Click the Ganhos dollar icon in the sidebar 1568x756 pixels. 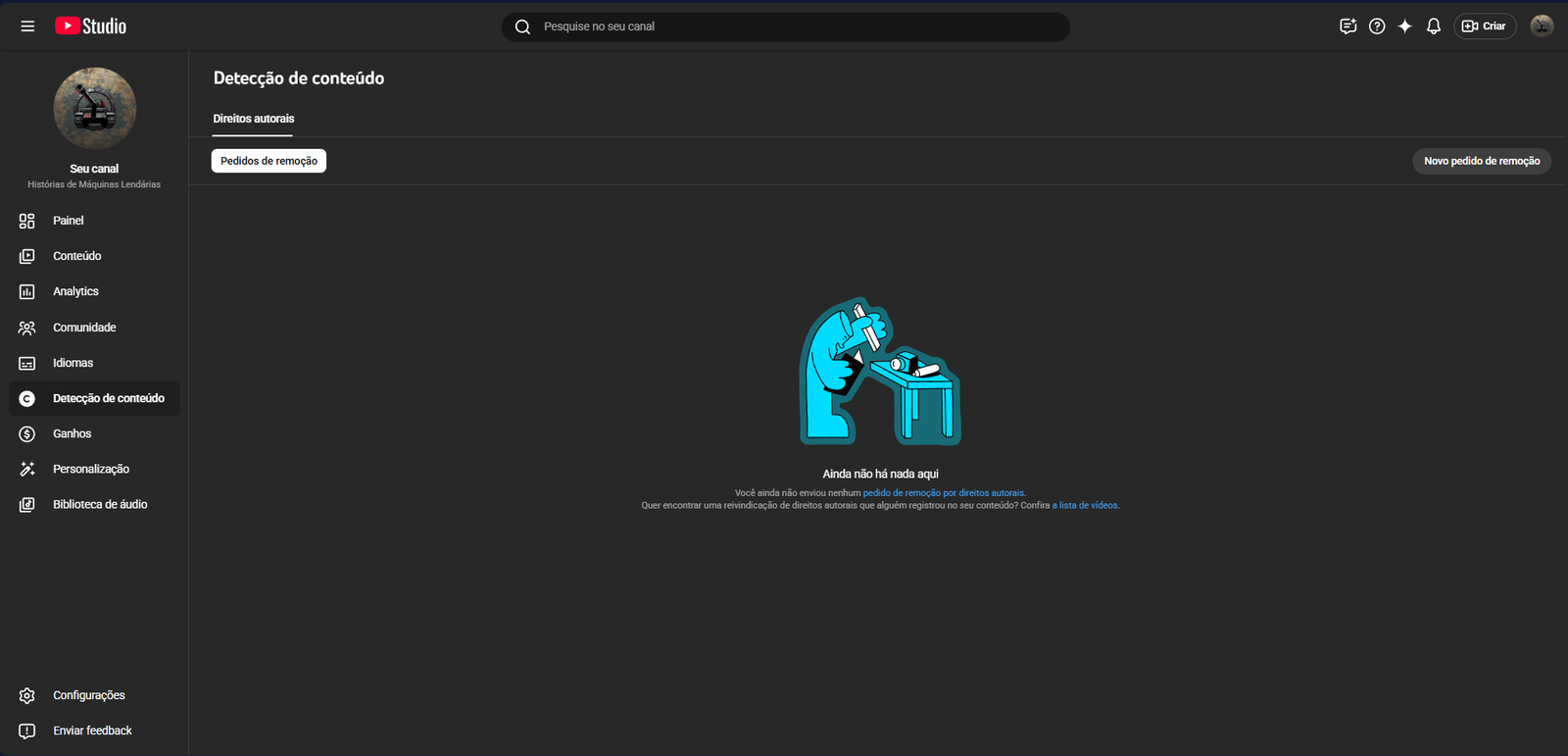click(x=27, y=433)
